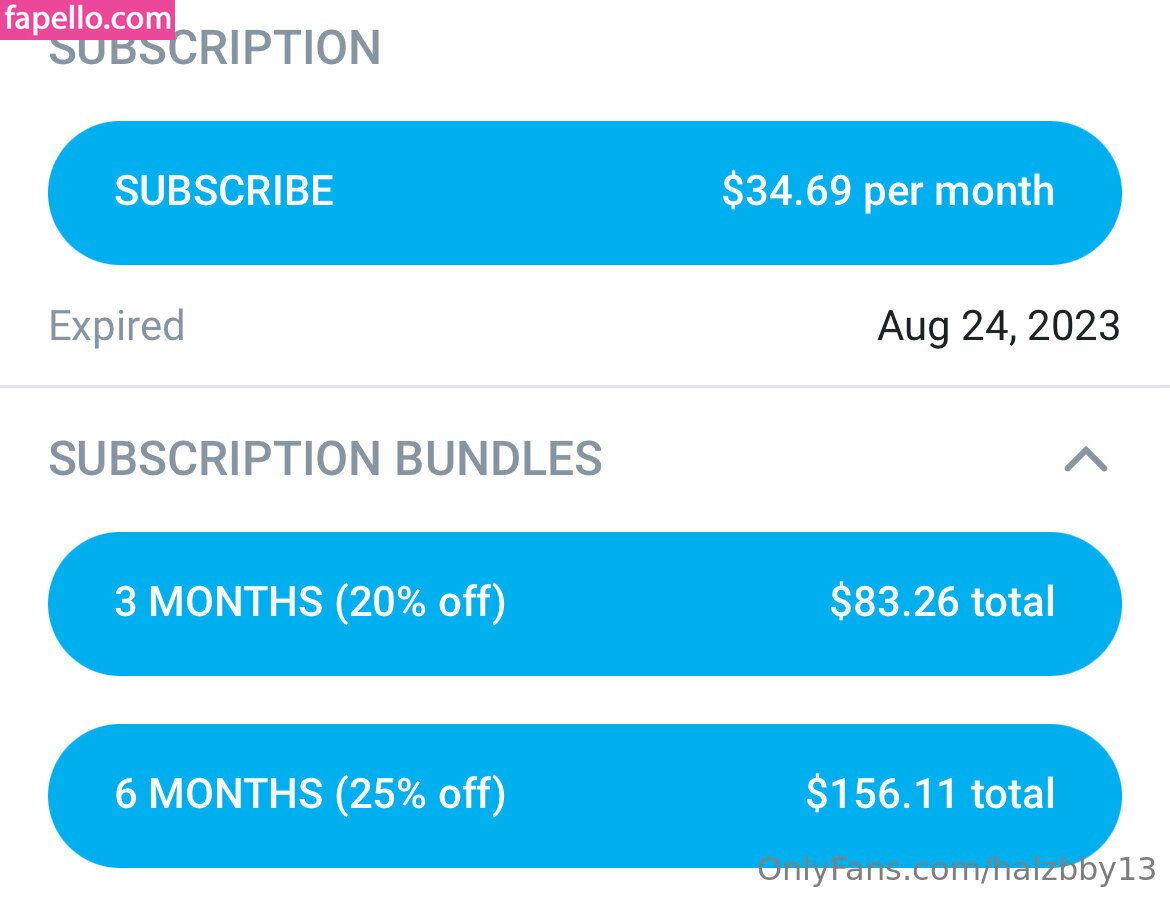Choose the 3 MONTHS bundle option
1170x901 pixels.
click(x=585, y=603)
